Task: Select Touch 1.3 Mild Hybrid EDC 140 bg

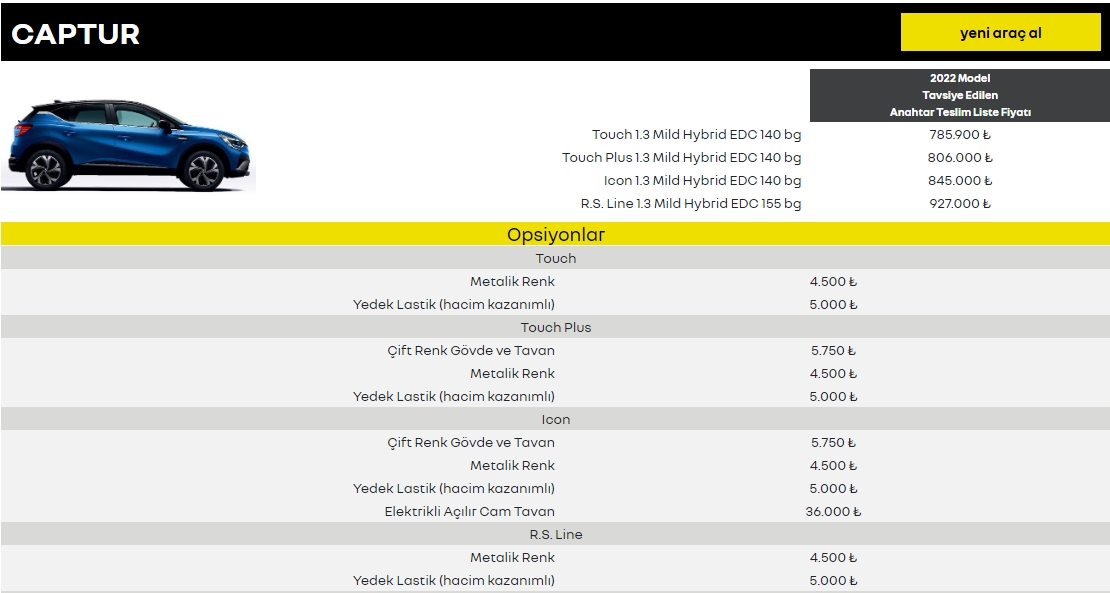Action: click(696, 135)
